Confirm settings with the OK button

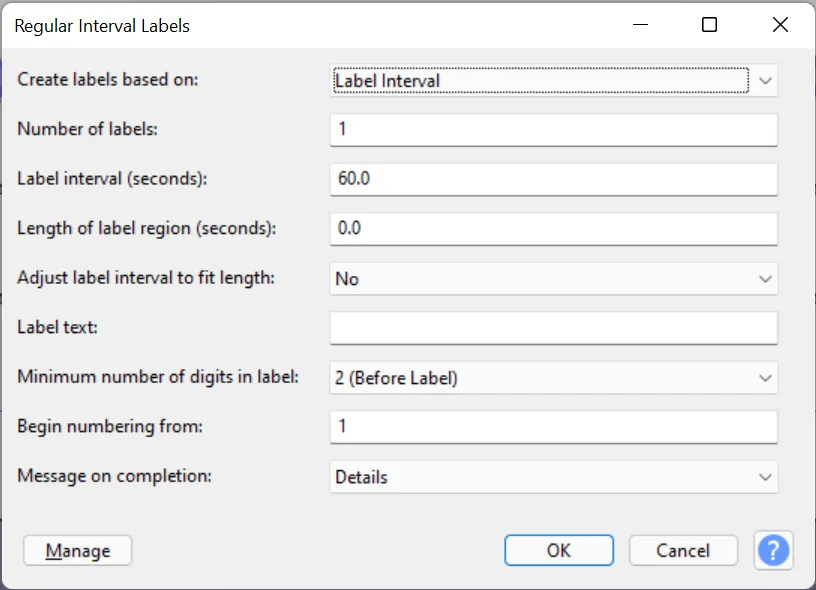[558, 550]
